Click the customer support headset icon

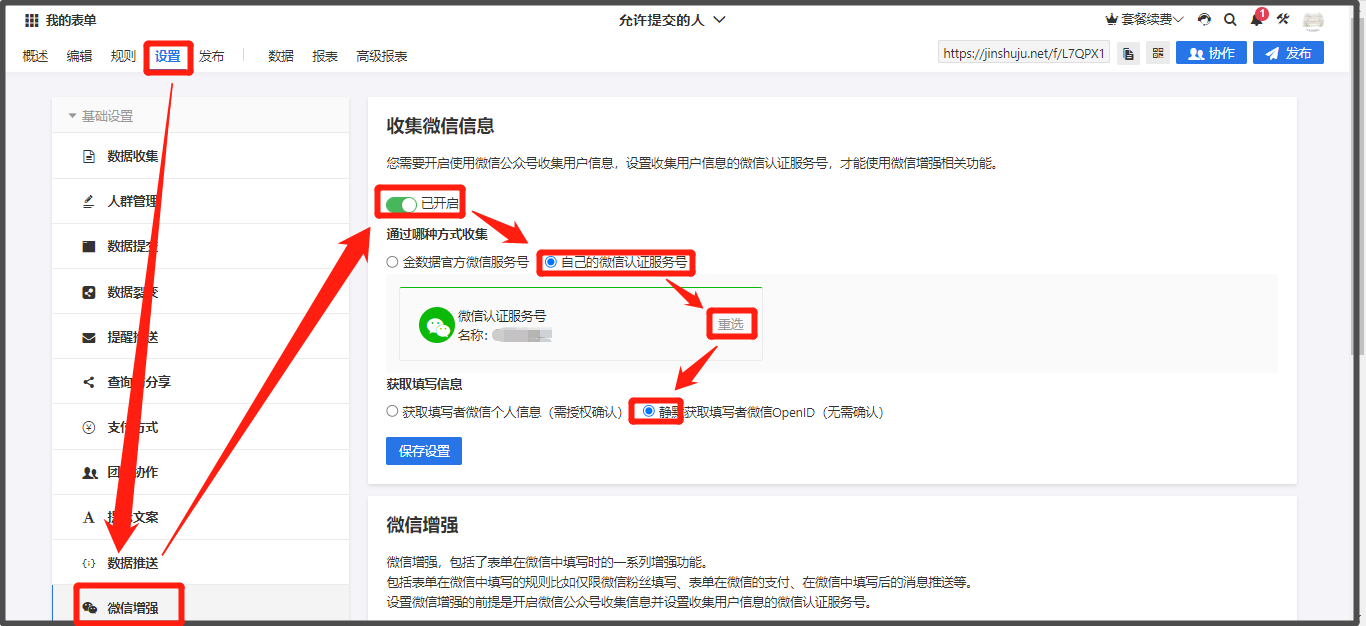(1205, 20)
